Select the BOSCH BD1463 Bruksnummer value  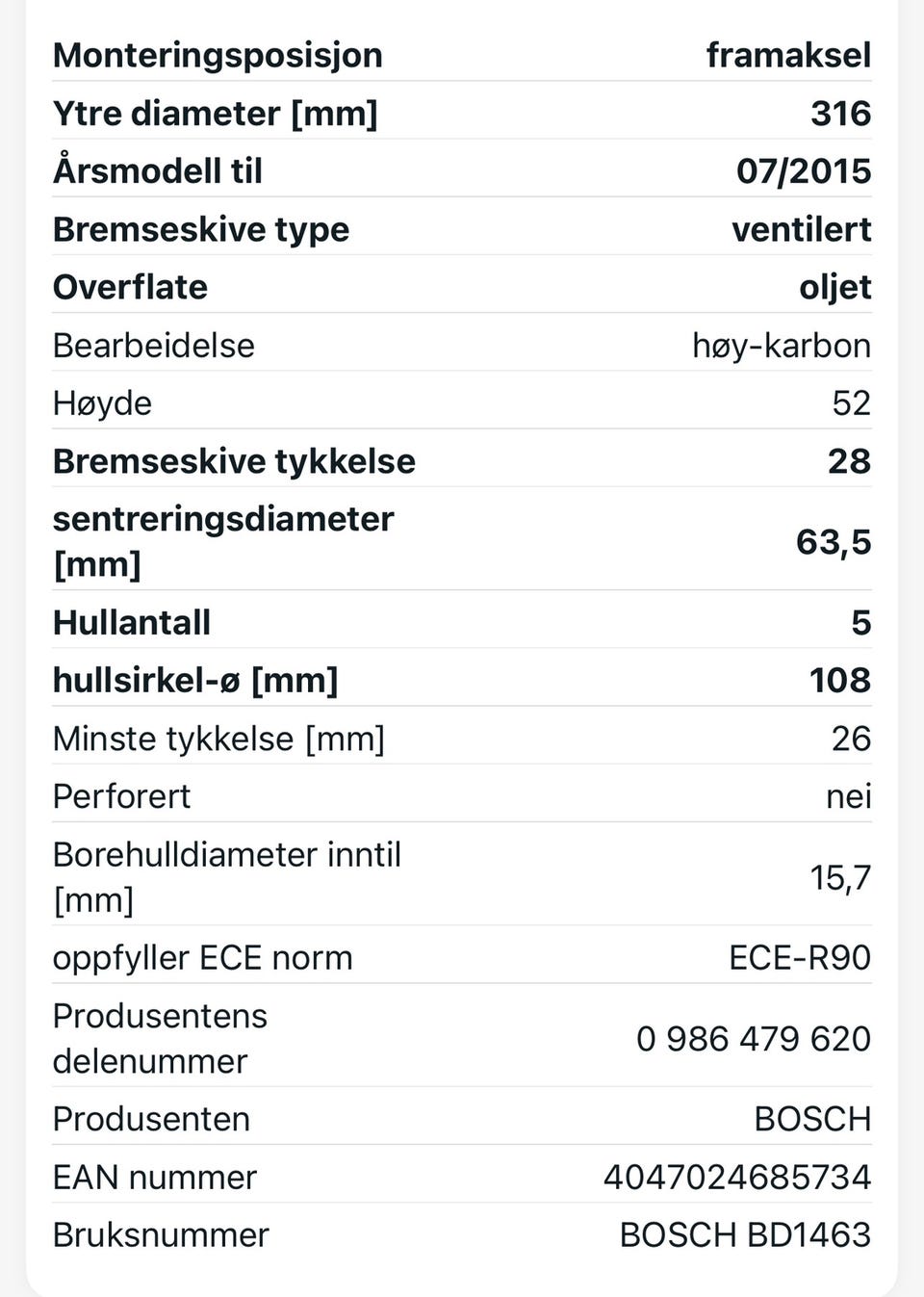coord(744,1234)
